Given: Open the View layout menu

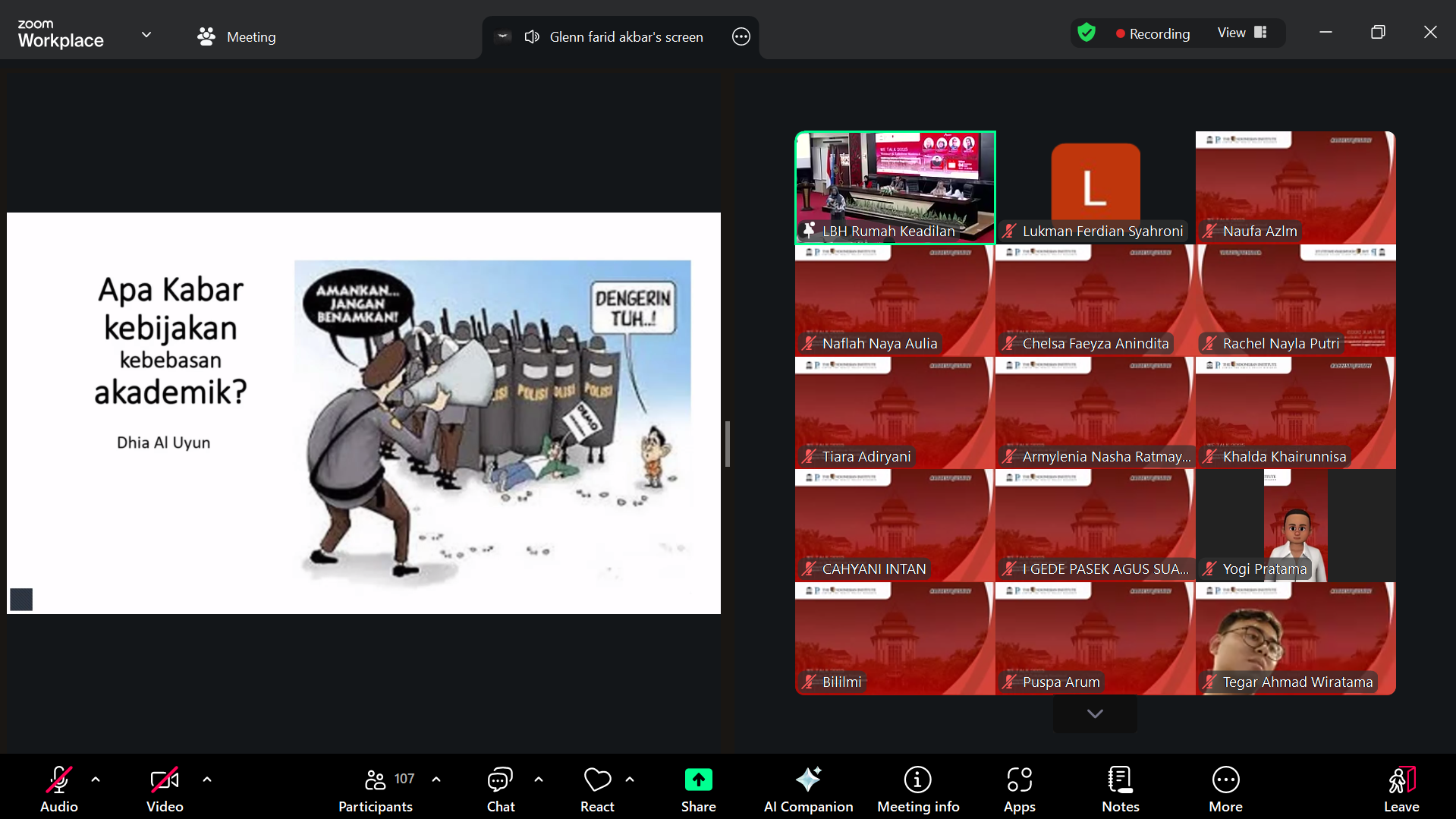Looking at the screenshot, I should (x=1242, y=33).
